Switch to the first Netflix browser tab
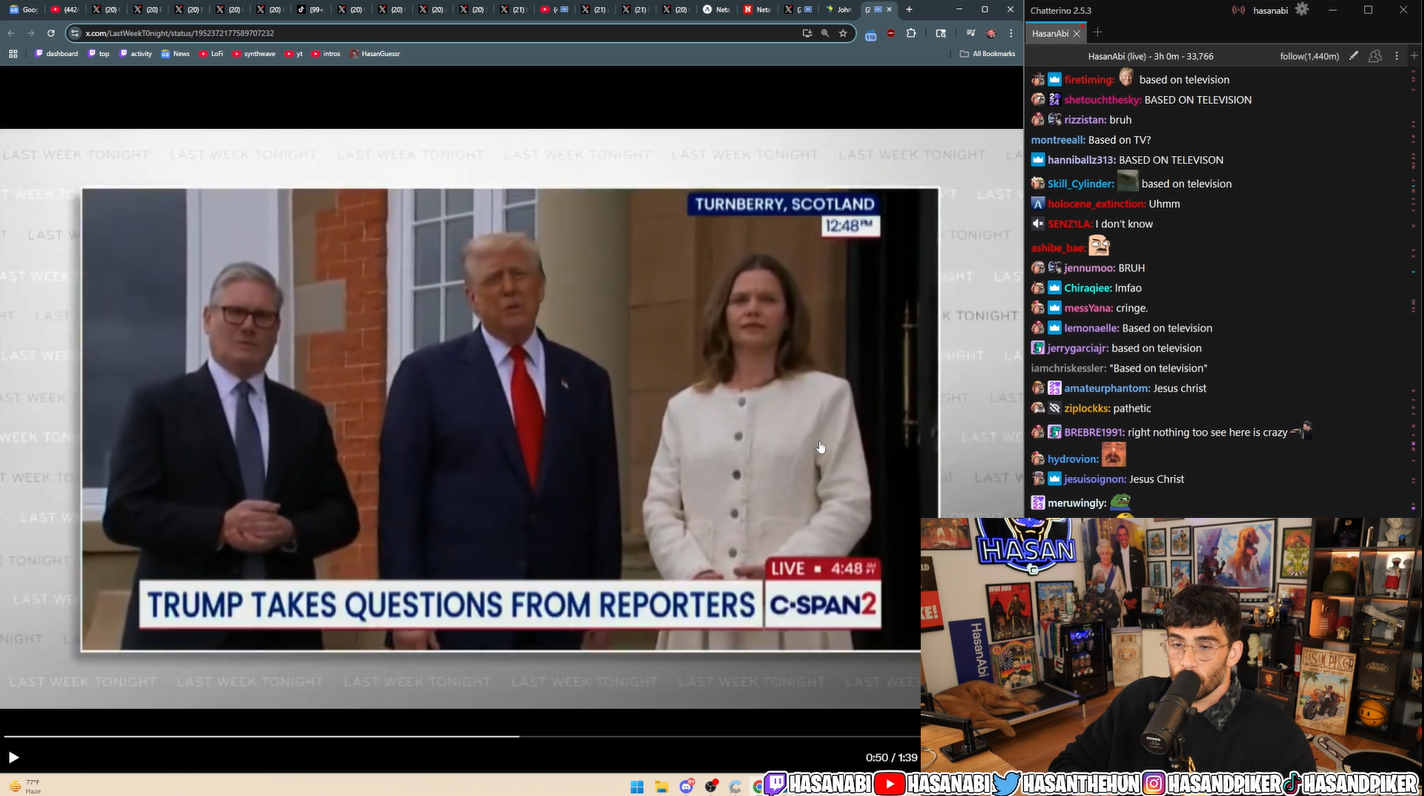This screenshot has width=1424, height=796. [717, 9]
